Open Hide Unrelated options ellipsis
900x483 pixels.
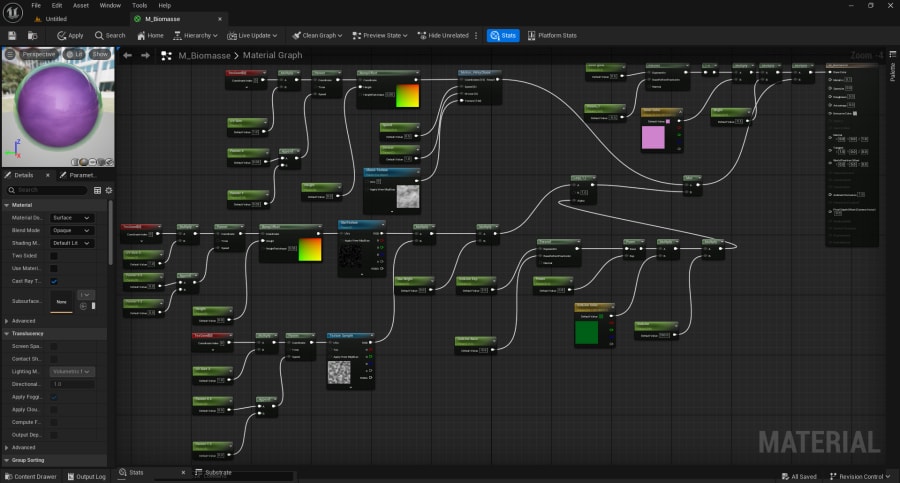tap(476, 36)
